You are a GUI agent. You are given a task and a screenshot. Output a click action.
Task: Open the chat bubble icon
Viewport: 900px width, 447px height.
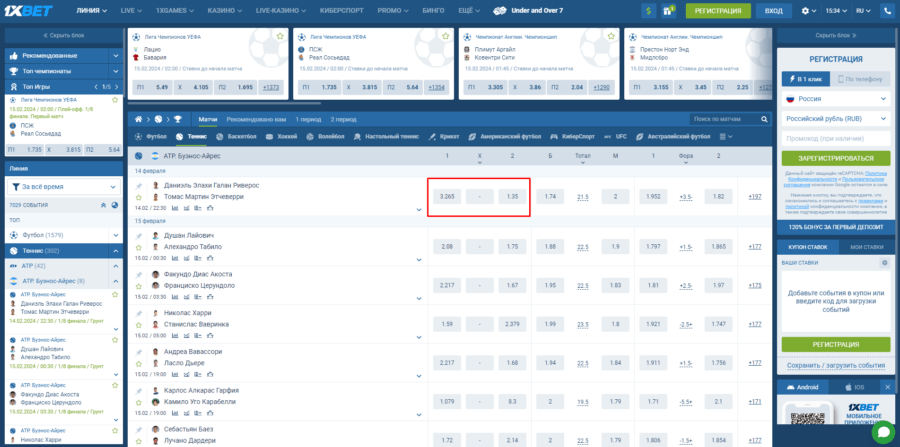[883, 432]
